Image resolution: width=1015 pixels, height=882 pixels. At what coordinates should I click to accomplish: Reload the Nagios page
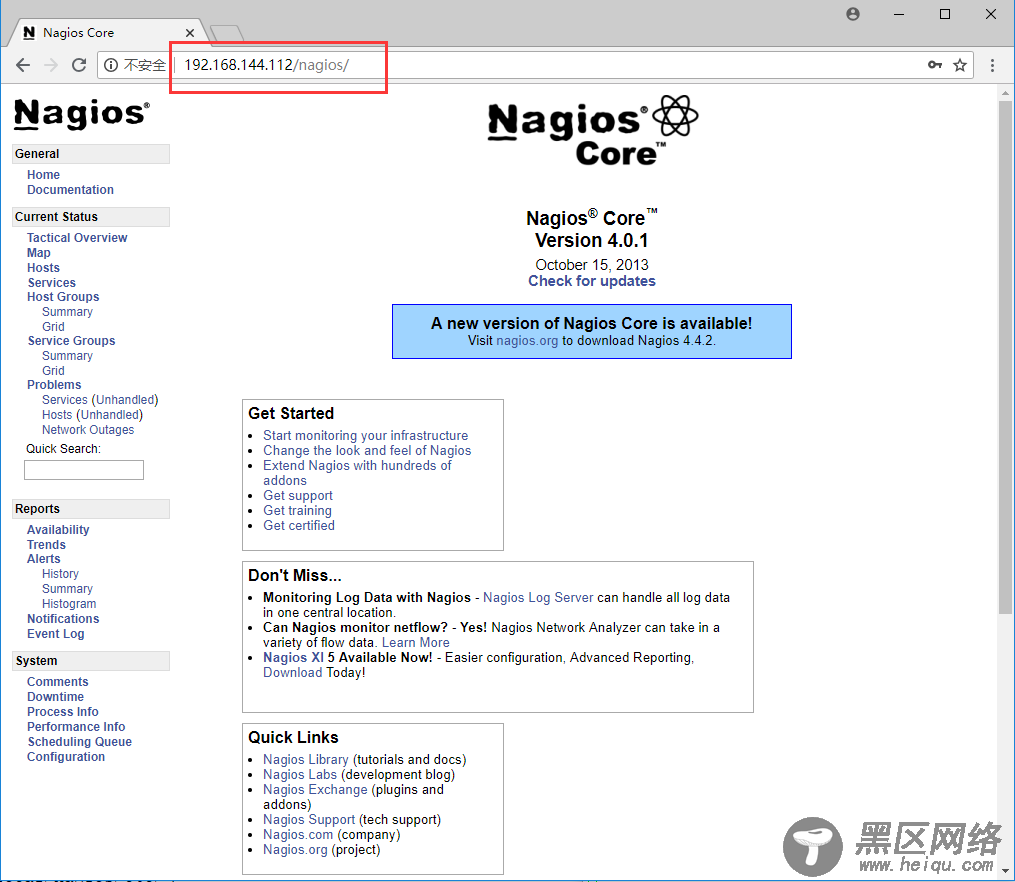(79, 65)
